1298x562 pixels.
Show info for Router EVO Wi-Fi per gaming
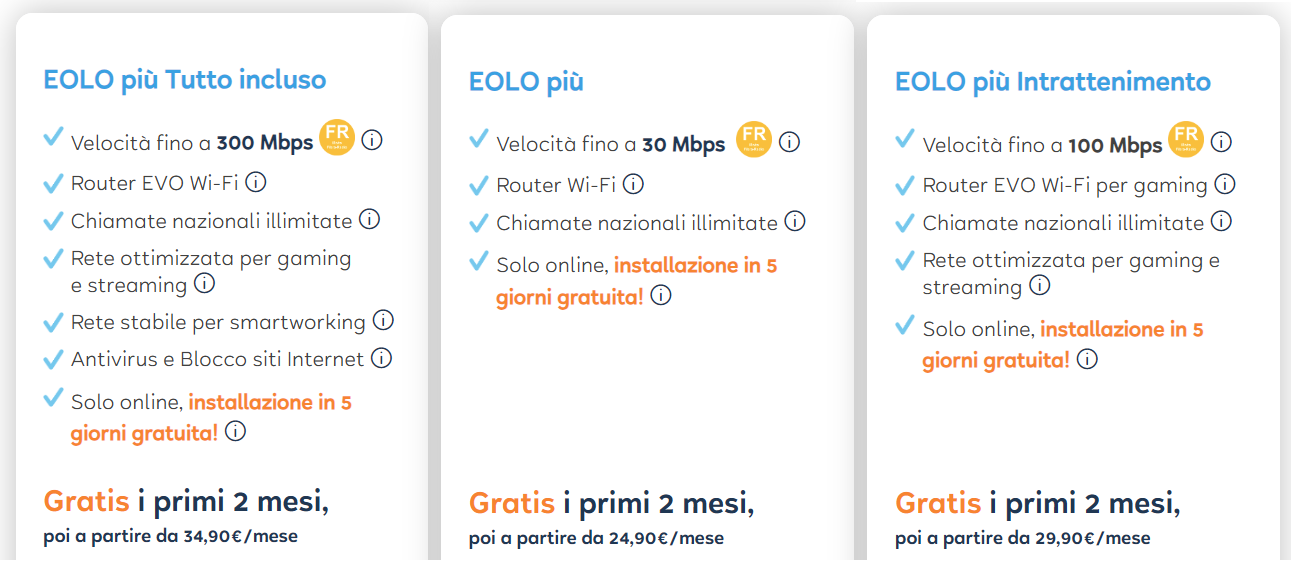1225,184
